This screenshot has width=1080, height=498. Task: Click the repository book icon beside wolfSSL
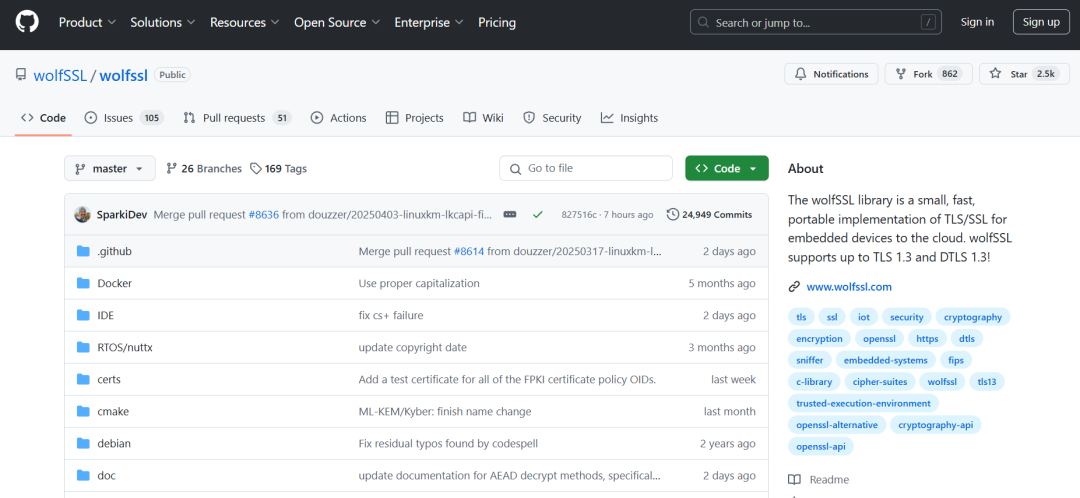point(21,75)
